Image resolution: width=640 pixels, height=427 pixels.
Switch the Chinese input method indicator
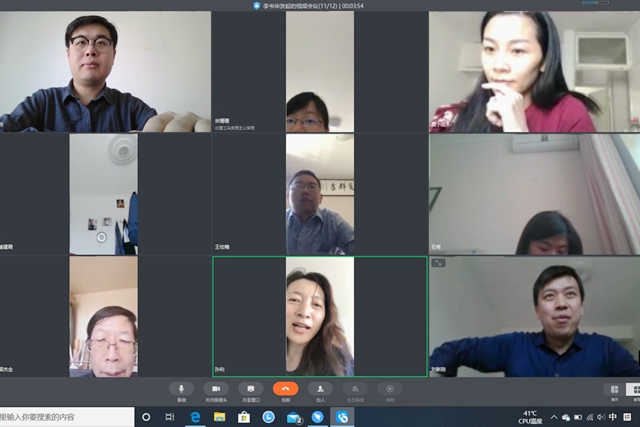[611, 417]
